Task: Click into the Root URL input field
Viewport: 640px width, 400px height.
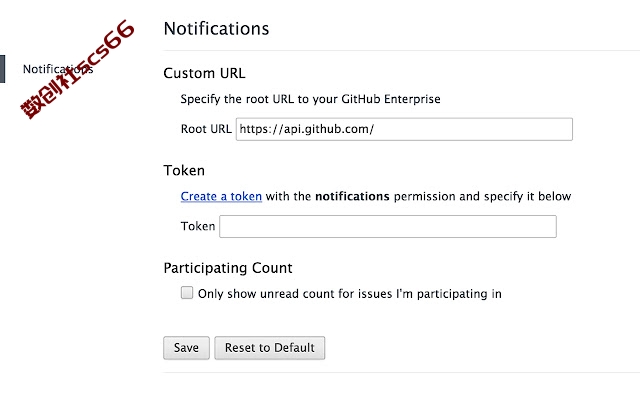Action: 404,129
